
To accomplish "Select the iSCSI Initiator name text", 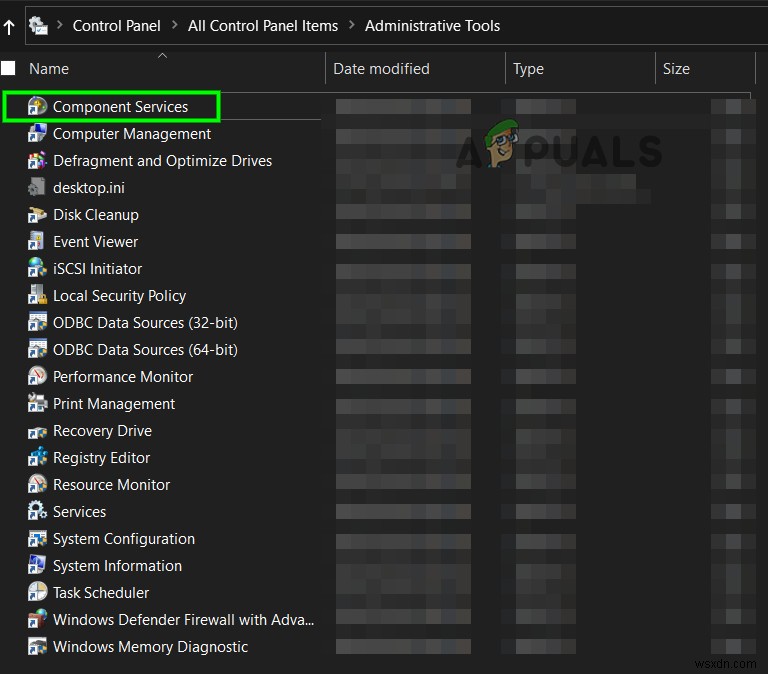I will click(97, 269).
